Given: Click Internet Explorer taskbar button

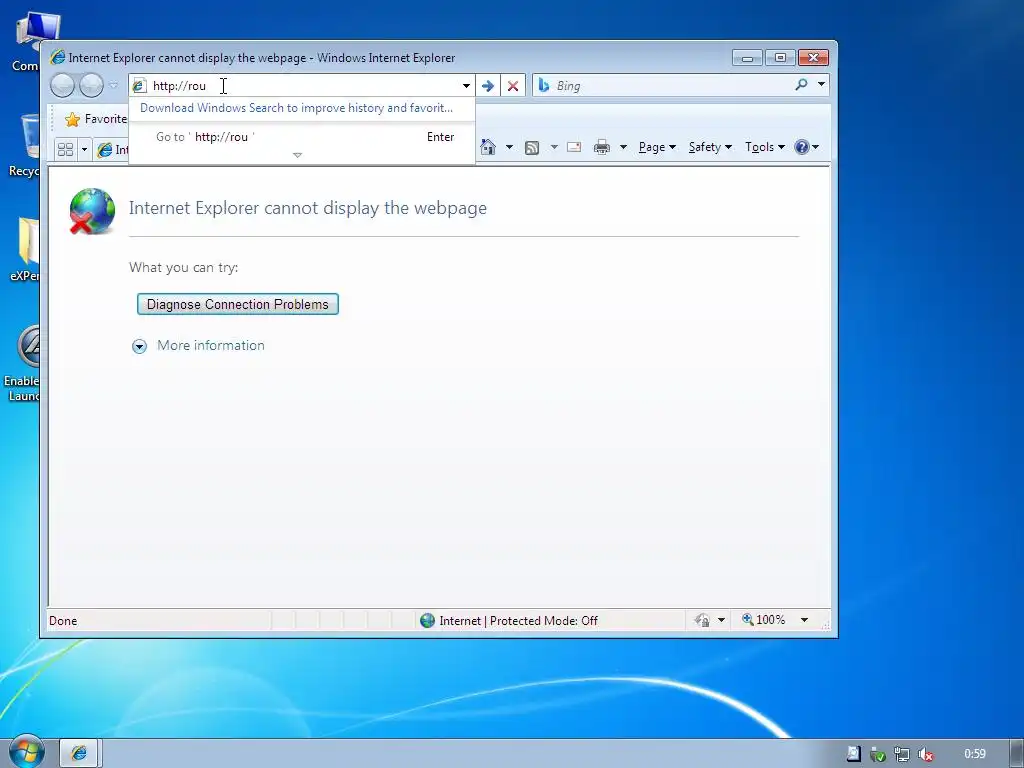Looking at the screenshot, I should tap(79, 753).
